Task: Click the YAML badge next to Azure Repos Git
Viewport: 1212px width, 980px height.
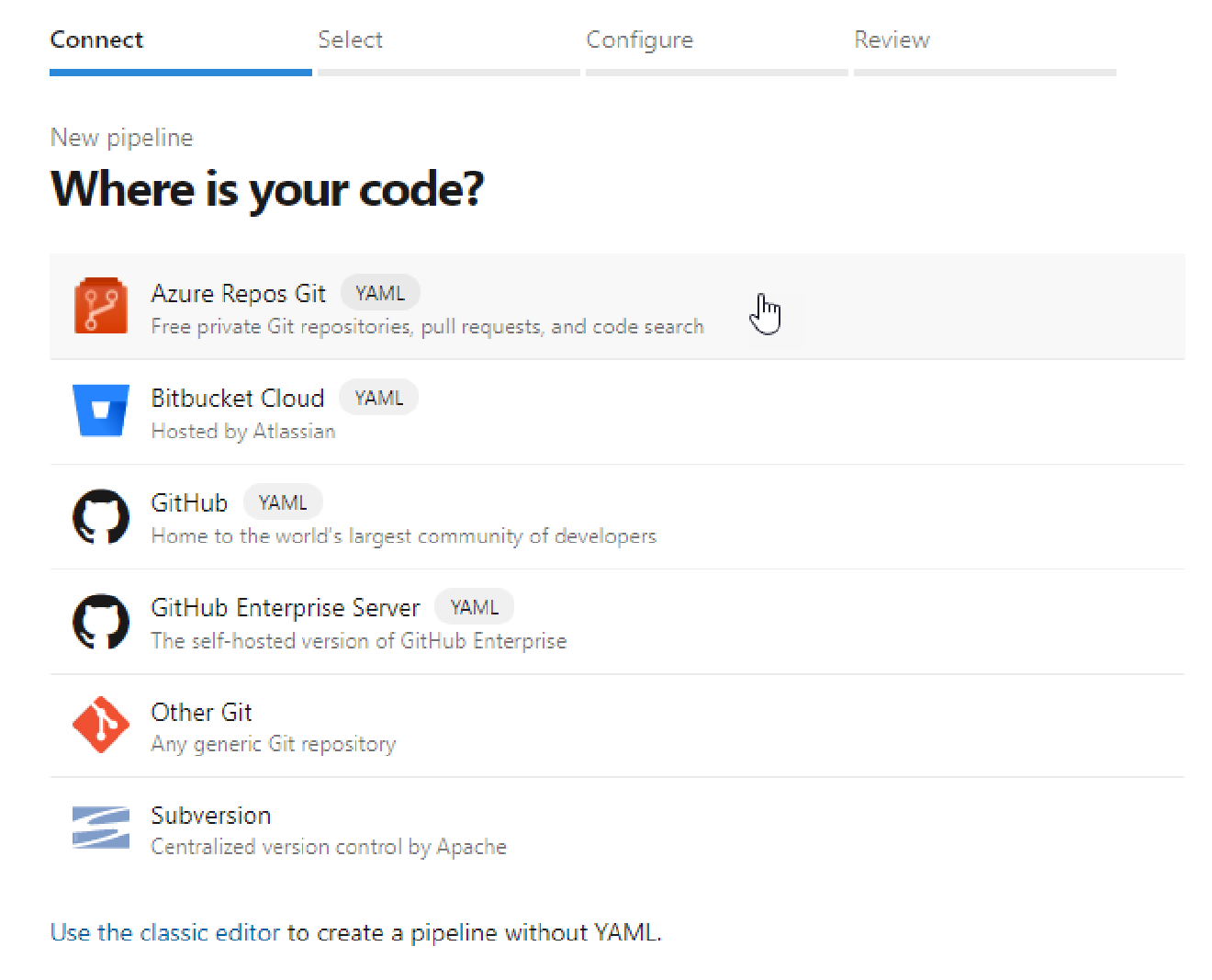Action: click(x=380, y=292)
